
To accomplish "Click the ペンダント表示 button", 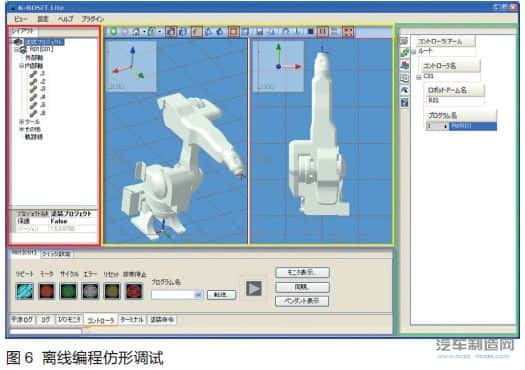I will click(302, 300).
